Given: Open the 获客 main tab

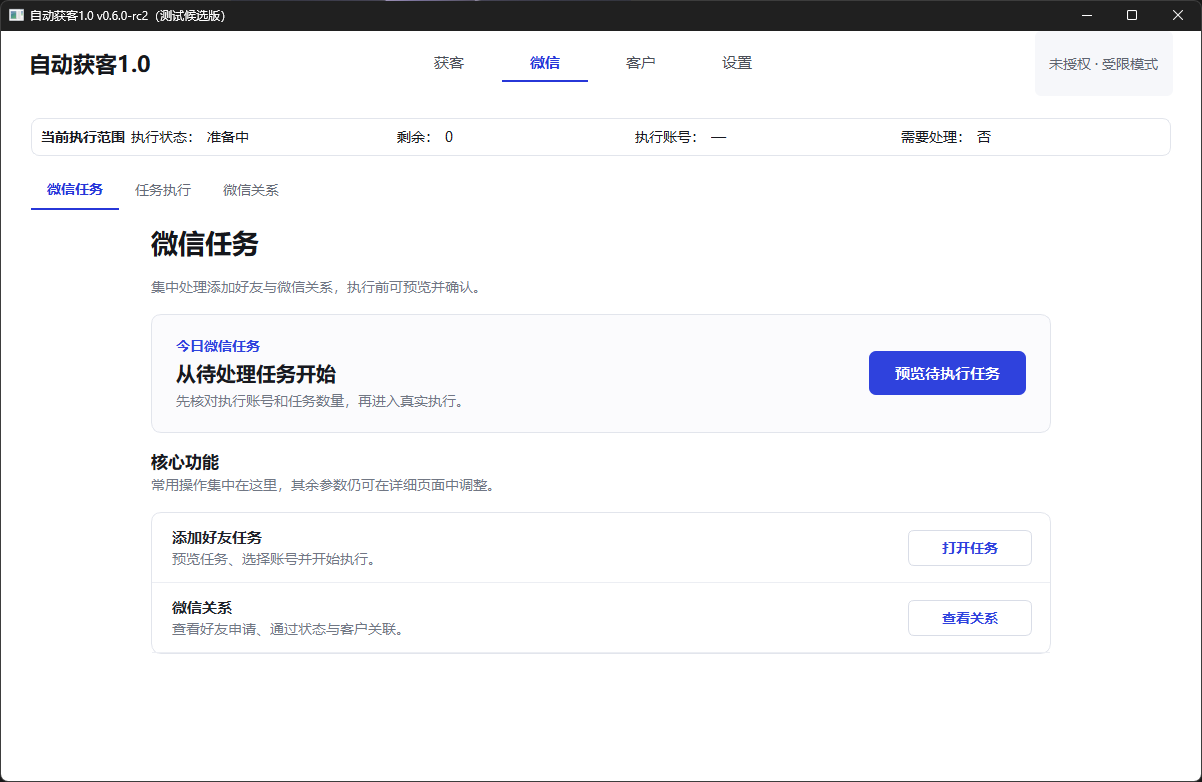Looking at the screenshot, I should [x=449, y=63].
